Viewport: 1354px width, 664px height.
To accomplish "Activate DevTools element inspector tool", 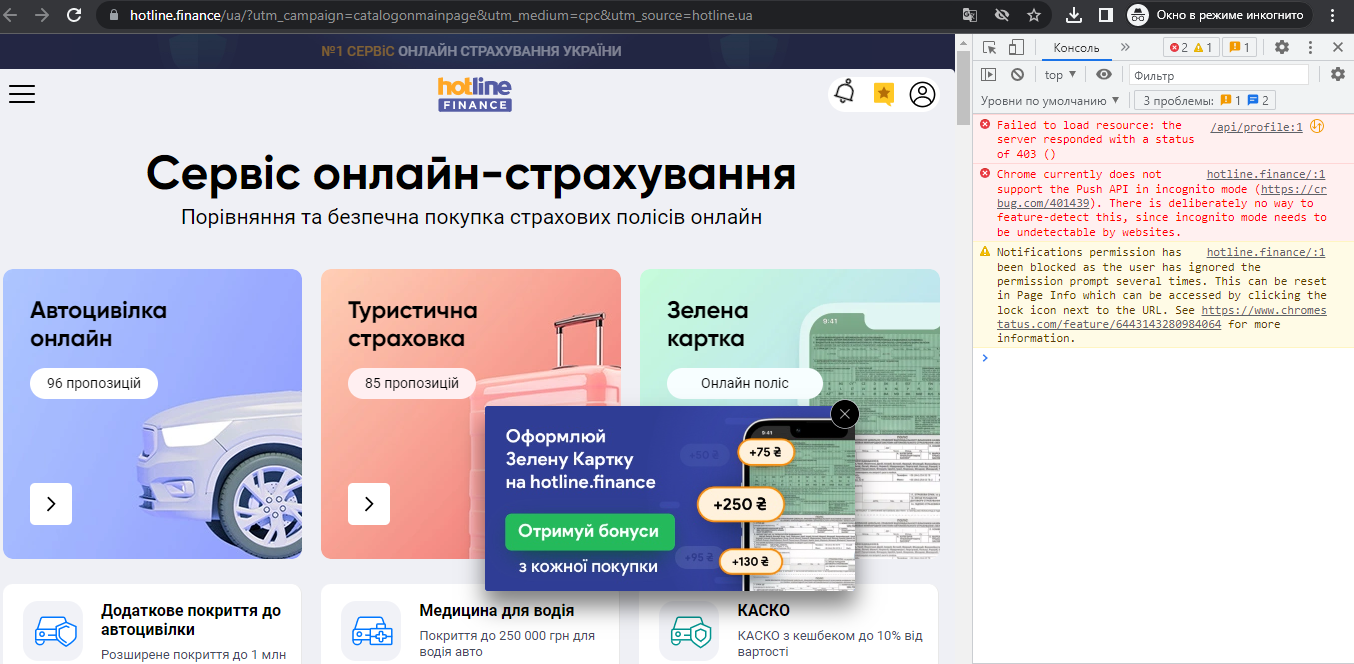I will [x=989, y=47].
